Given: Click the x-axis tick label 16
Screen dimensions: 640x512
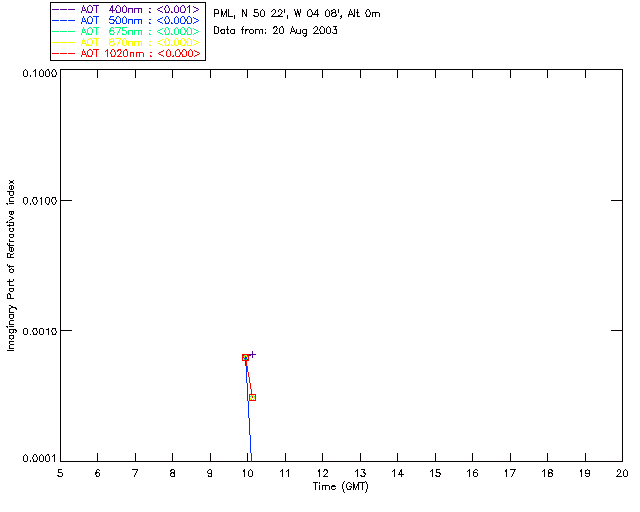Looking at the screenshot, I should coord(472,473).
